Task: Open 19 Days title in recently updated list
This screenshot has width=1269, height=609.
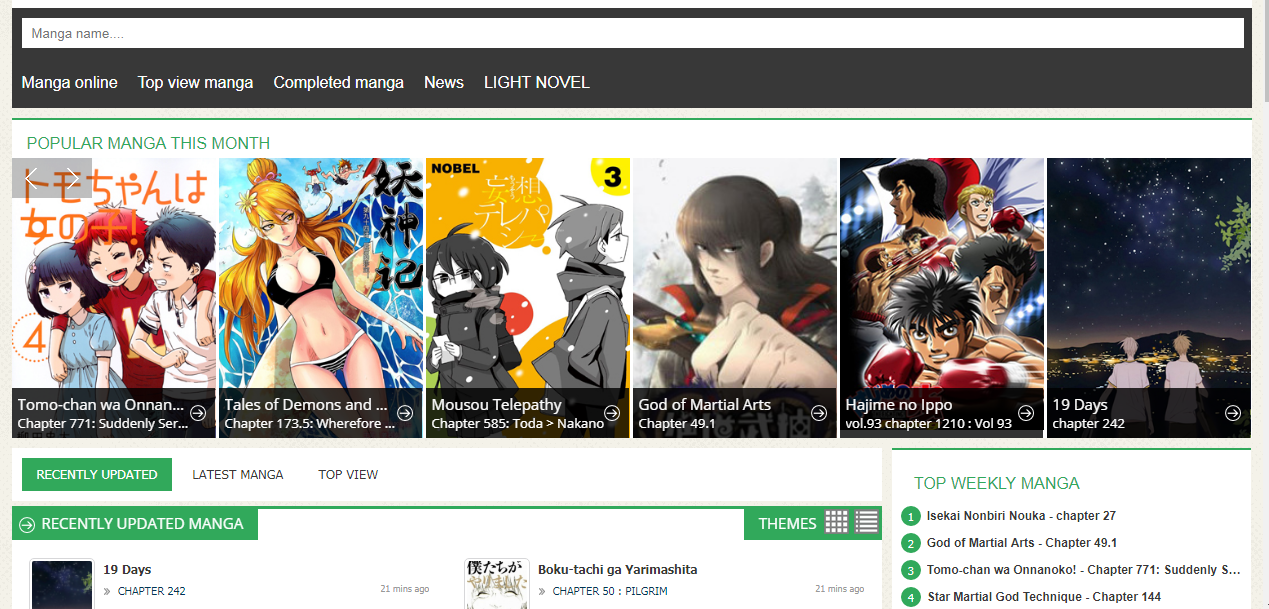Action: click(128, 570)
